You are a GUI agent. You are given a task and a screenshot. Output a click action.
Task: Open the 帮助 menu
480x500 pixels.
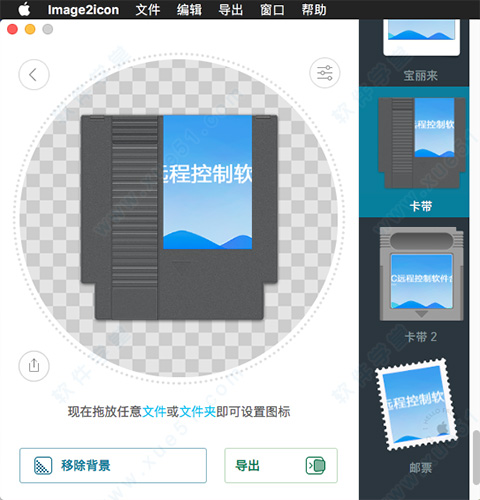(x=314, y=9)
